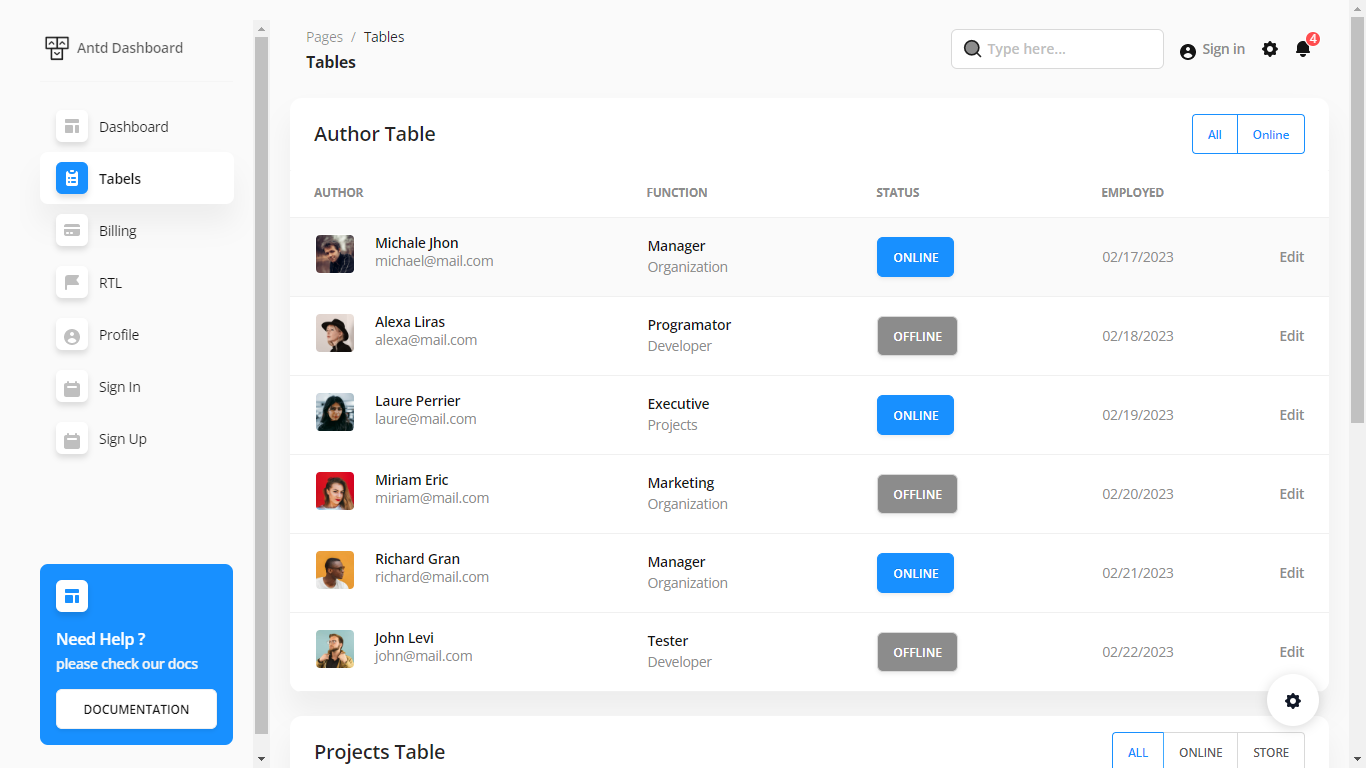Click the Billing card icon in sidebar
Image resolution: width=1366 pixels, height=768 pixels.
(72, 231)
